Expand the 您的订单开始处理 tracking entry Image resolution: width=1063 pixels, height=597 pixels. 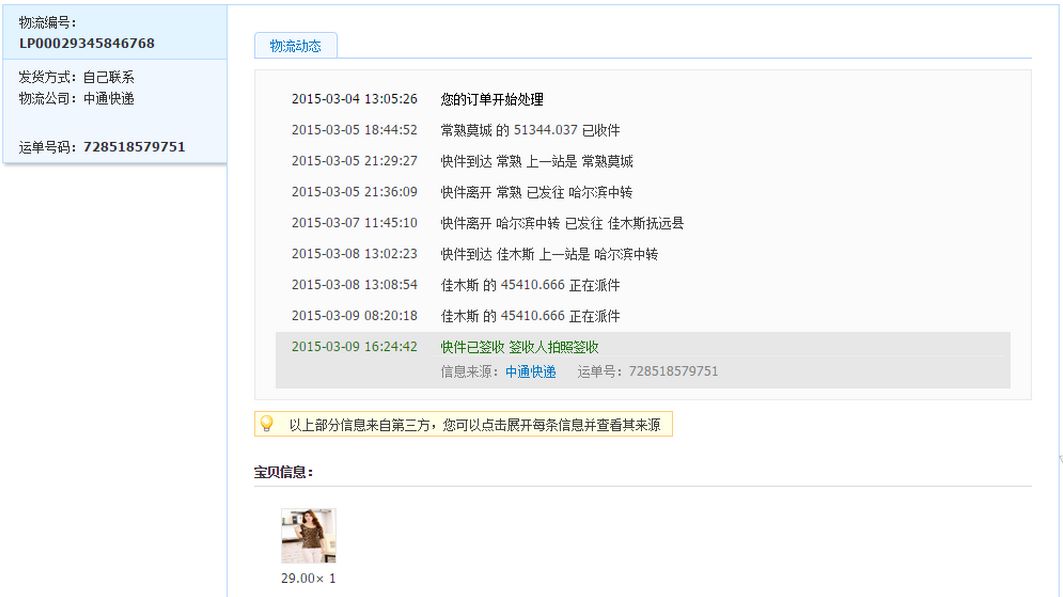(492, 100)
